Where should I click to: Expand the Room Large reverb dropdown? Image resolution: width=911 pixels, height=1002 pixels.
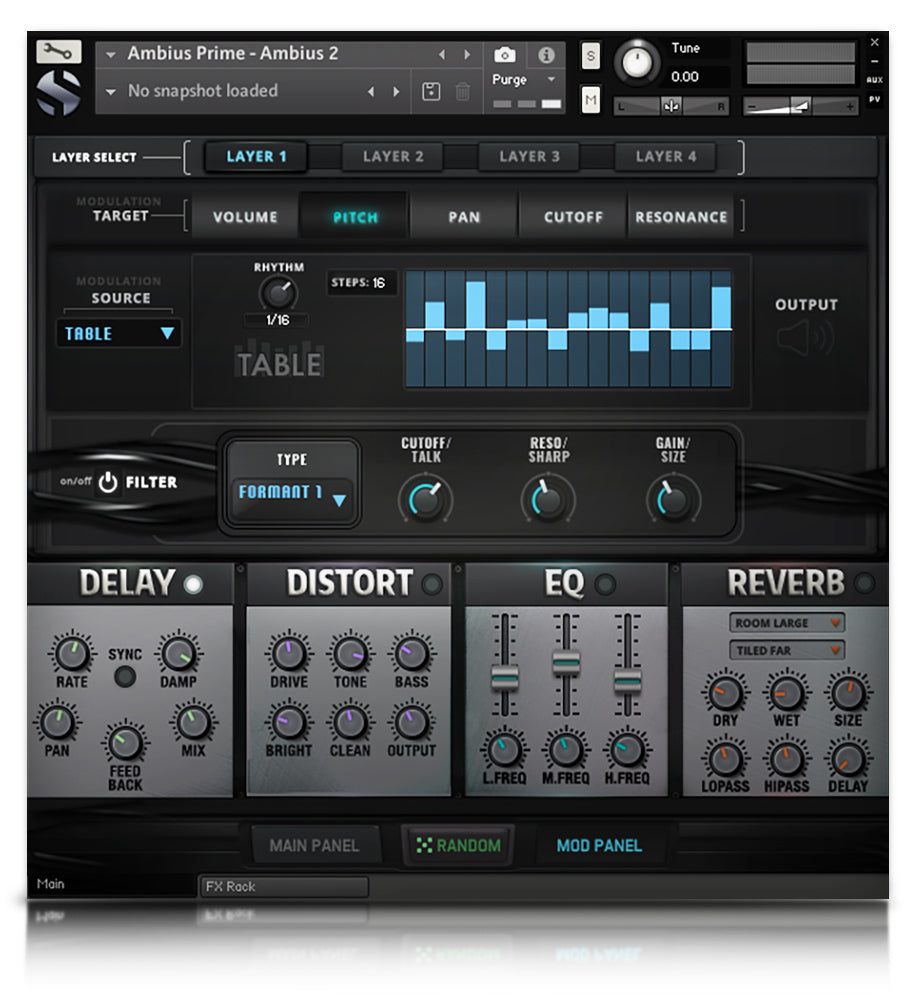coord(786,623)
